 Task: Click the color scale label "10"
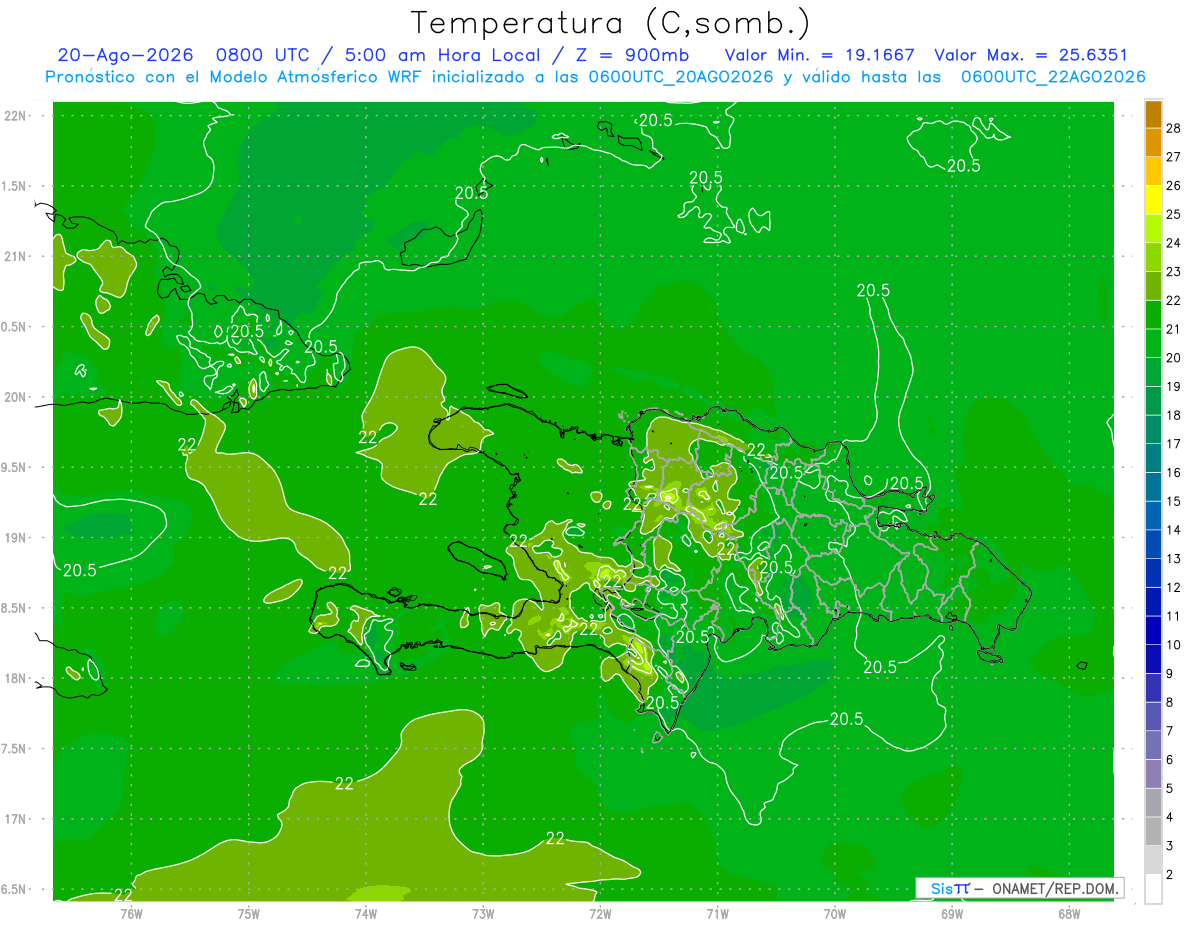coord(1174,645)
